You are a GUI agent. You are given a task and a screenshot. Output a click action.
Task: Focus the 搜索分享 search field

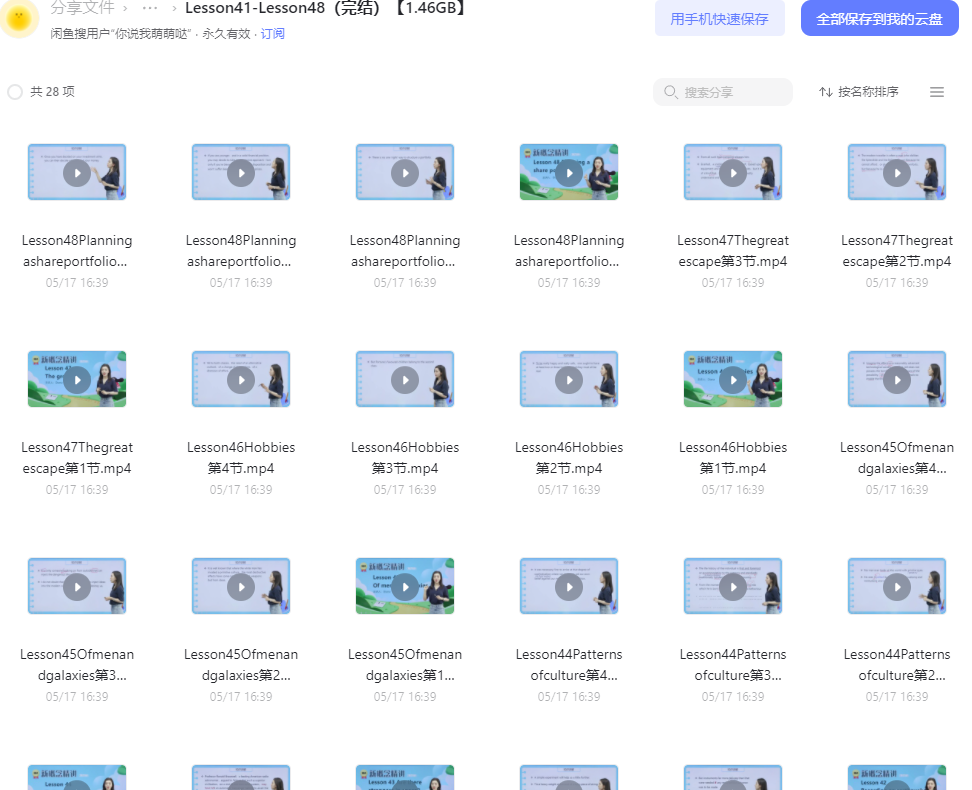coord(723,92)
